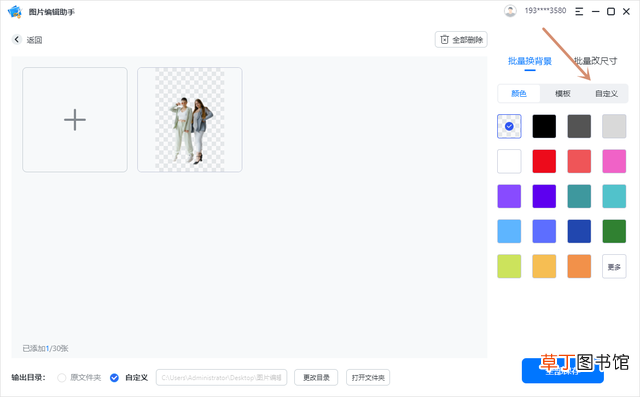Select the 模板 sub-tab
The height and width of the screenshot is (397, 640).
pyautogui.click(x=562, y=93)
